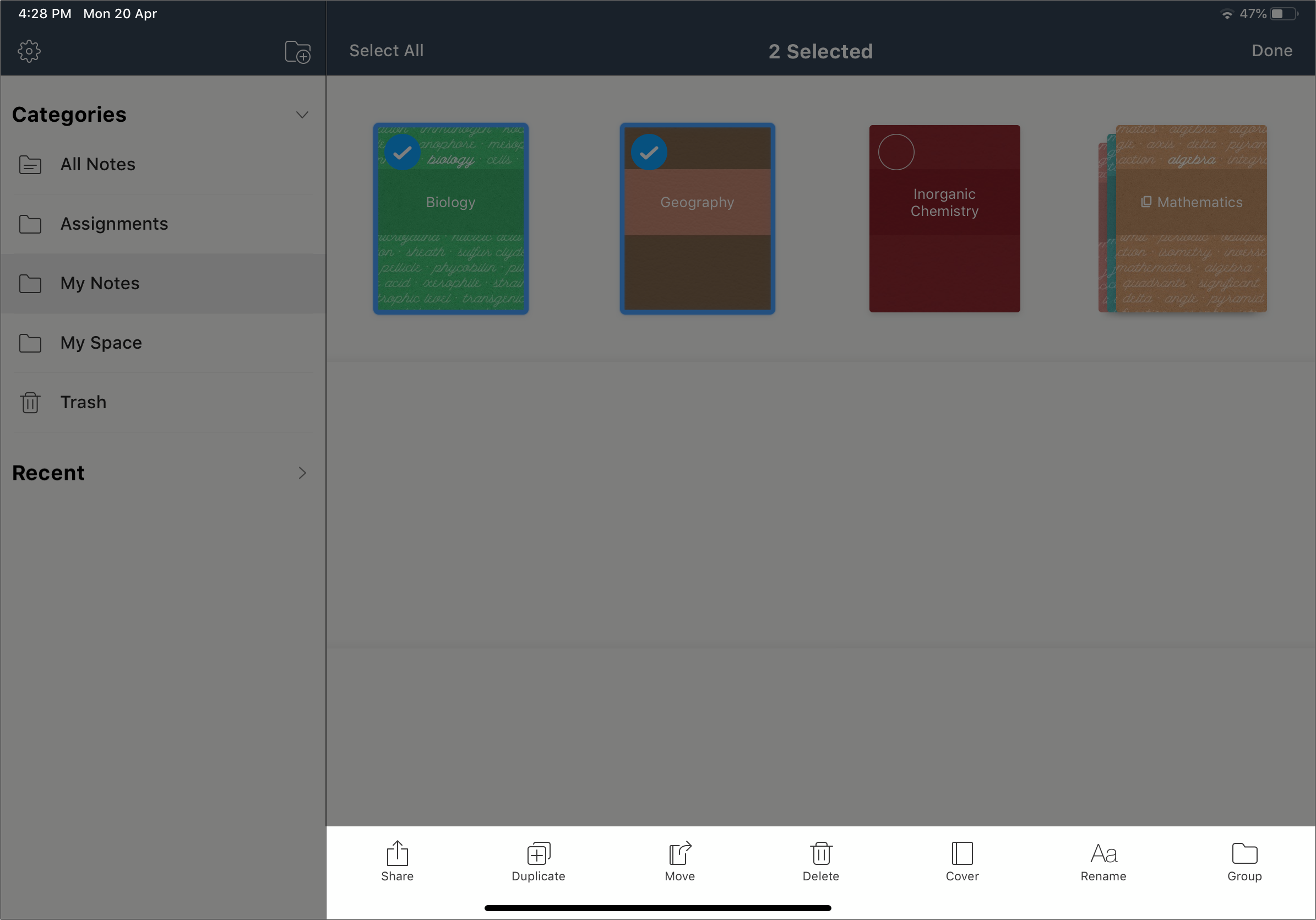Open the My Notes category

tap(163, 283)
